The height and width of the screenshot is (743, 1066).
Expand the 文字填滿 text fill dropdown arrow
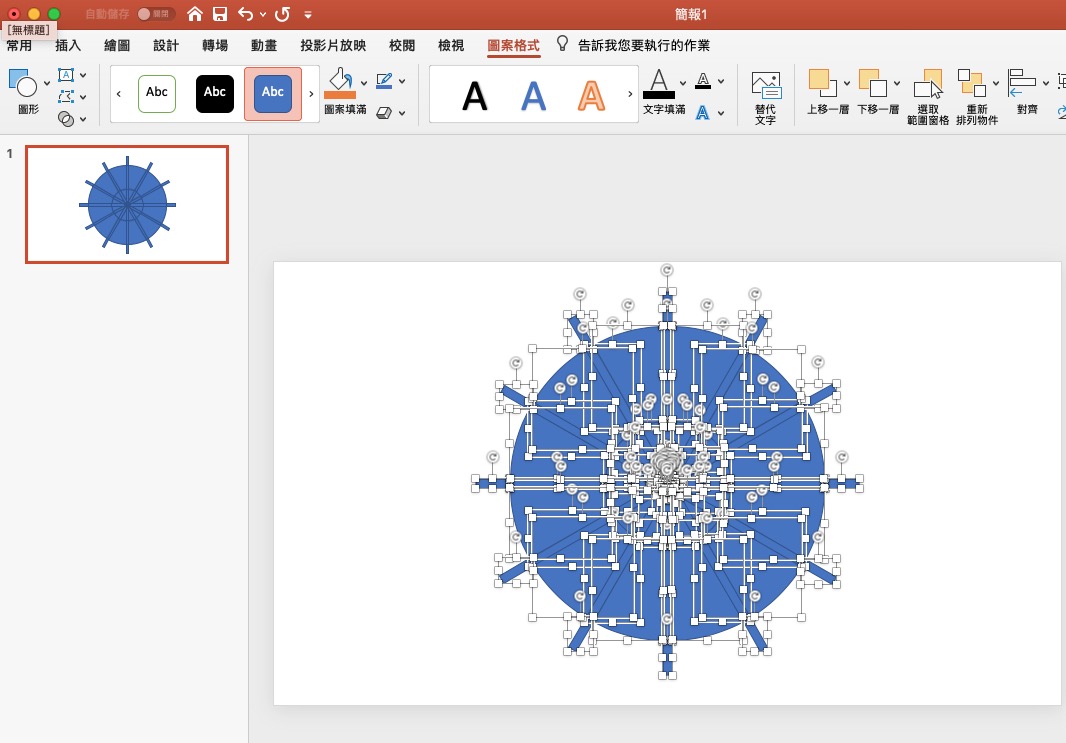pyautogui.click(x=683, y=82)
